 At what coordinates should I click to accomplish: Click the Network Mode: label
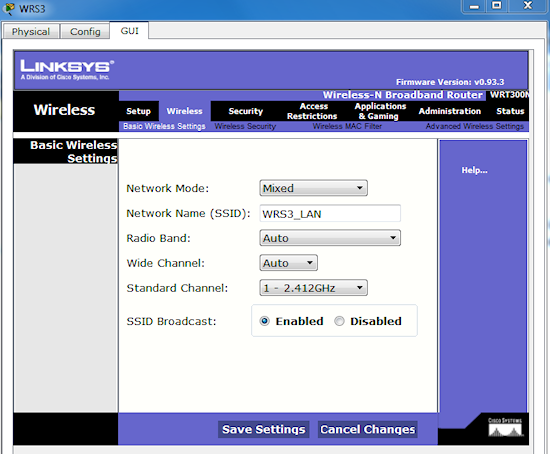168,188
